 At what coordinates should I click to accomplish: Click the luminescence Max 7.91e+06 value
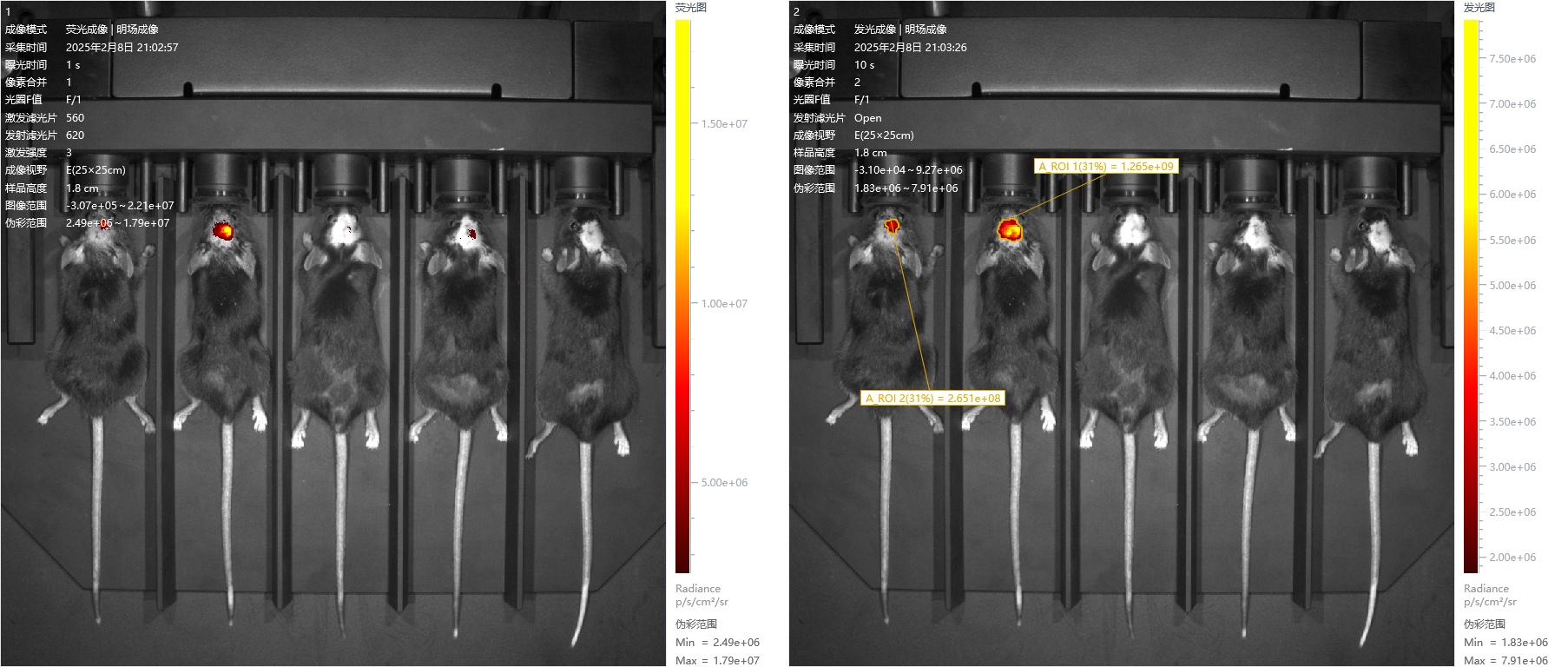[1523, 660]
